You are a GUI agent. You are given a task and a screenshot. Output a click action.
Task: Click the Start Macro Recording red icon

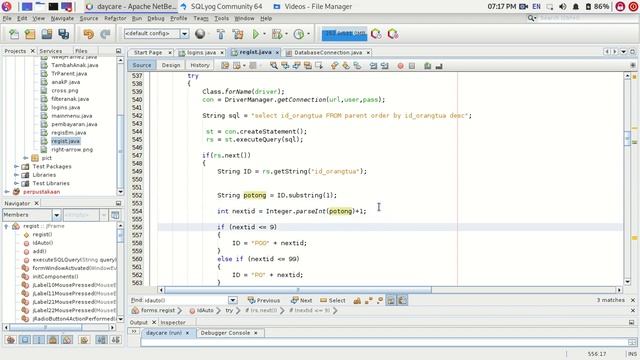tap(400, 66)
